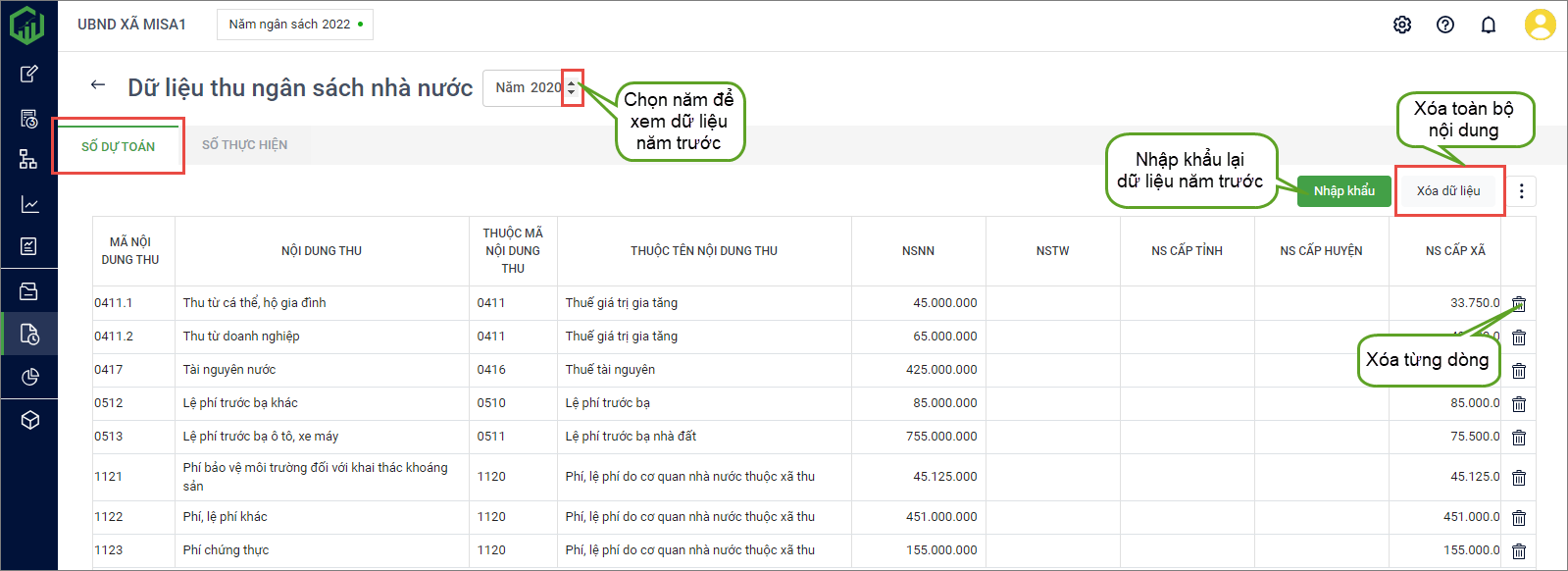1568x571 pixels.
Task: Open the 'Năm 2020' year selector arrows
Action: 572,88
